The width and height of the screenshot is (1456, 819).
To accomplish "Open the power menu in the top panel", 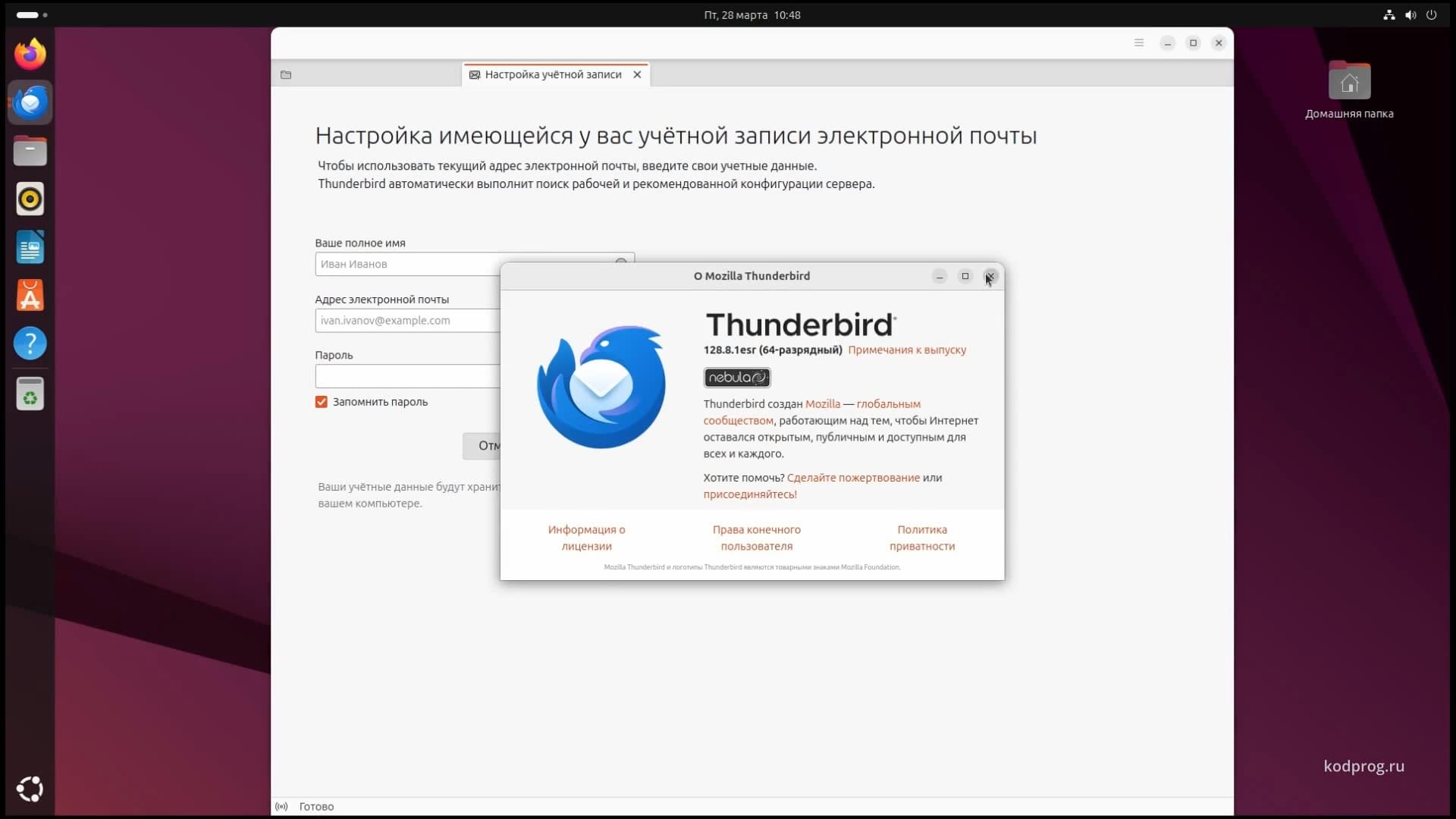I will 1432,14.
